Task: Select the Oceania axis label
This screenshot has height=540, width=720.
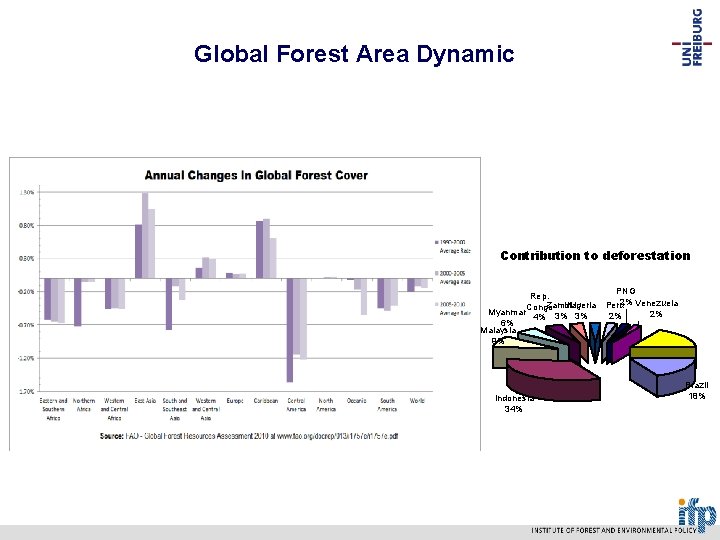Action: [x=356, y=401]
